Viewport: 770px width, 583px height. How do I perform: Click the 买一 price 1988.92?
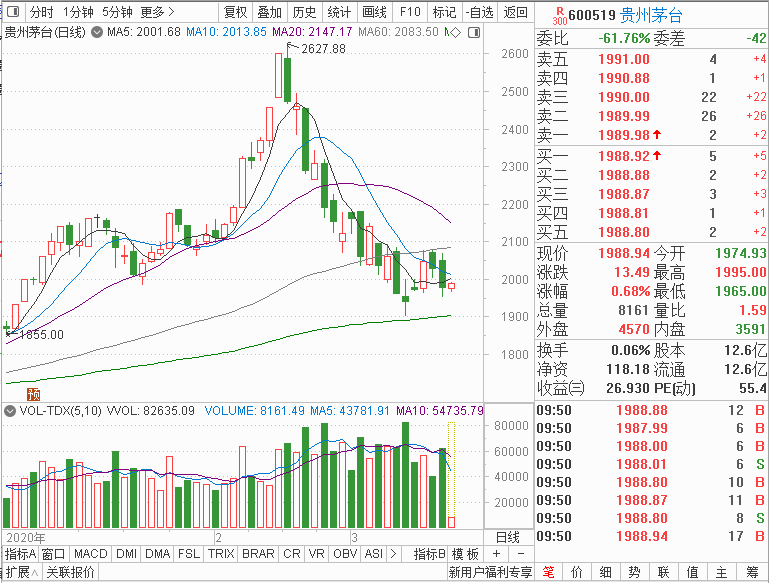point(624,156)
